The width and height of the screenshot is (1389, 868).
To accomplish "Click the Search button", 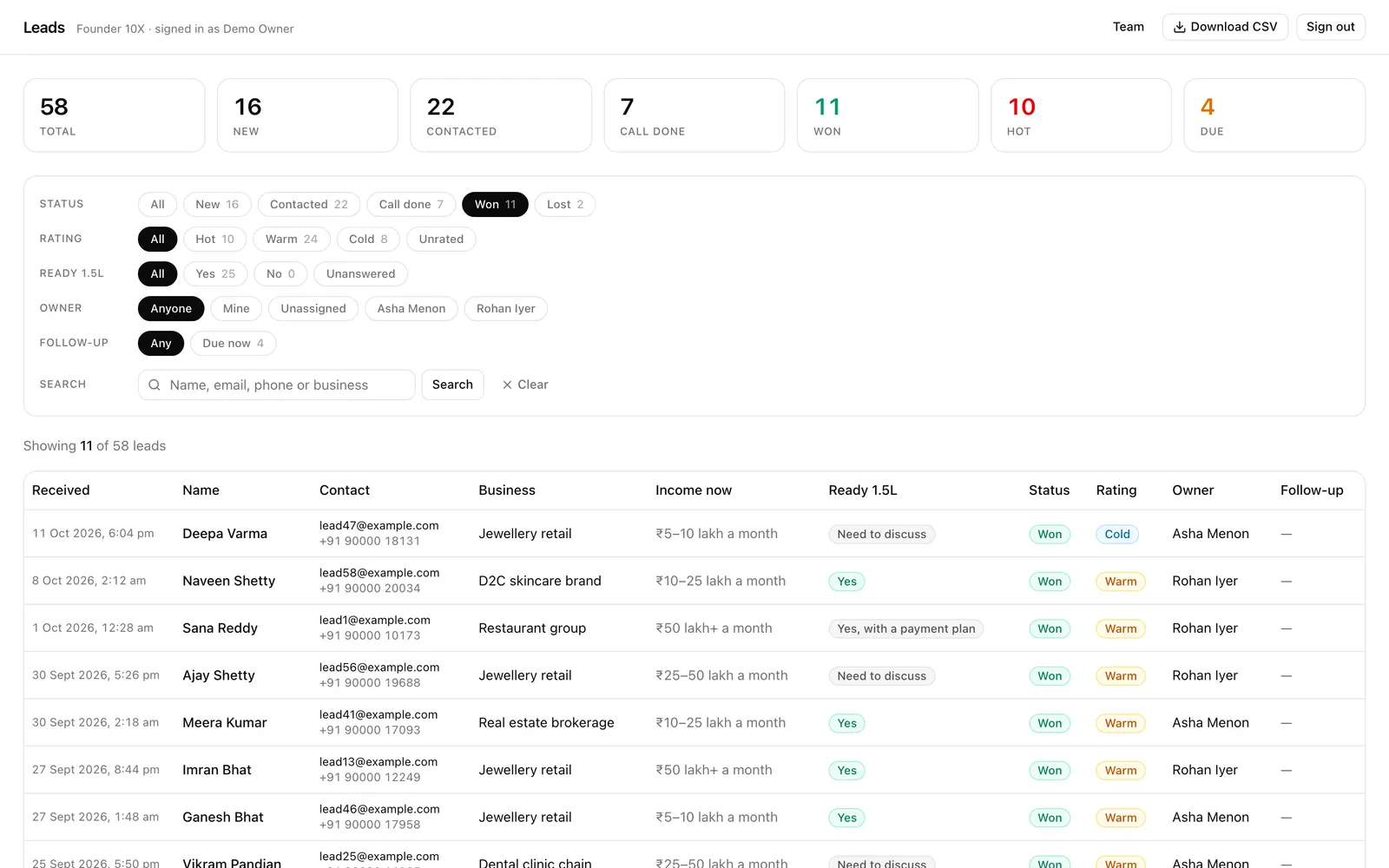I will (452, 385).
